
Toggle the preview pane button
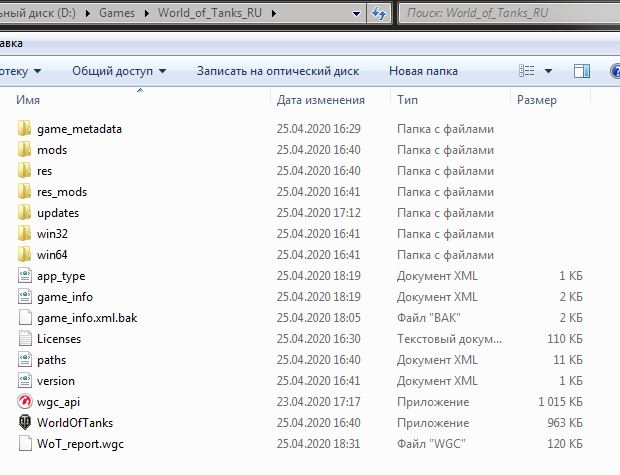(x=581, y=71)
